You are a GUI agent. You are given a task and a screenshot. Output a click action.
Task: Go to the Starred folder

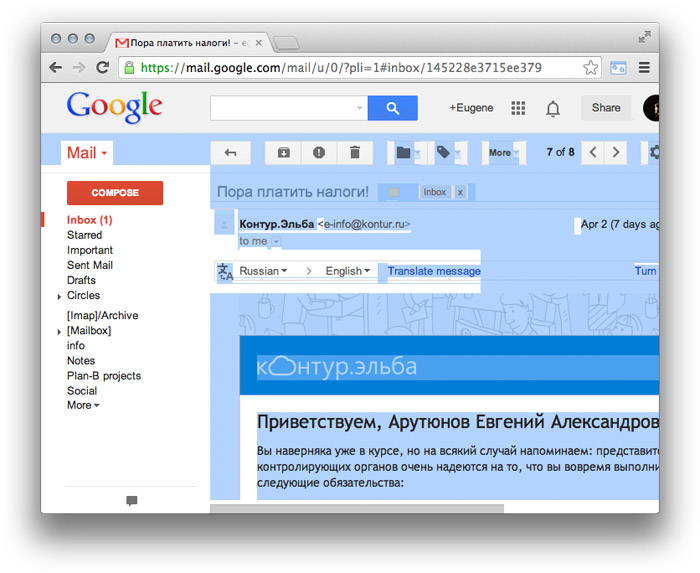click(84, 235)
